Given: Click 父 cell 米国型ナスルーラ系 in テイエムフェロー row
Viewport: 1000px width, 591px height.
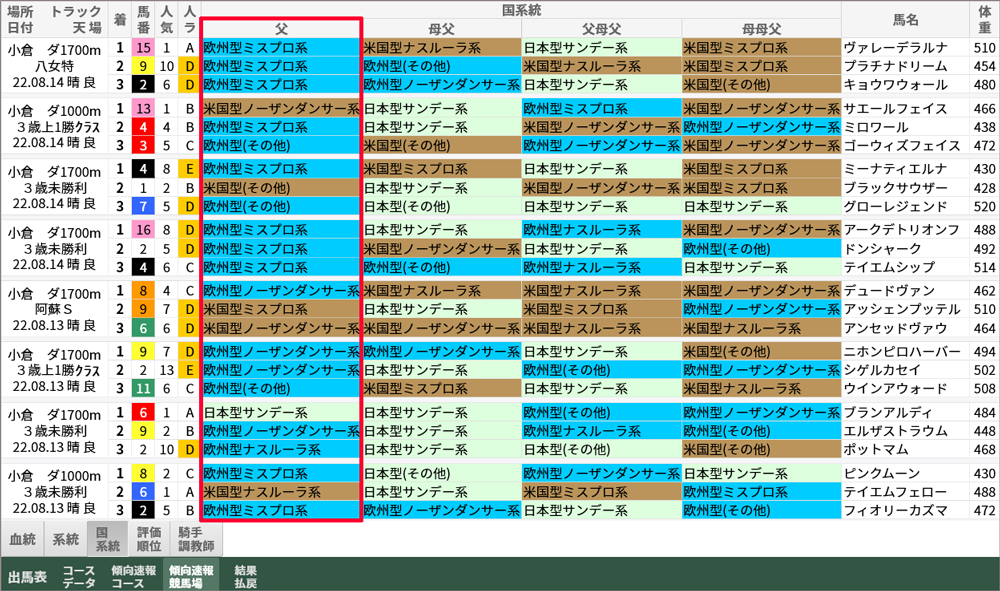Looking at the screenshot, I should click(x=281, y=492).
